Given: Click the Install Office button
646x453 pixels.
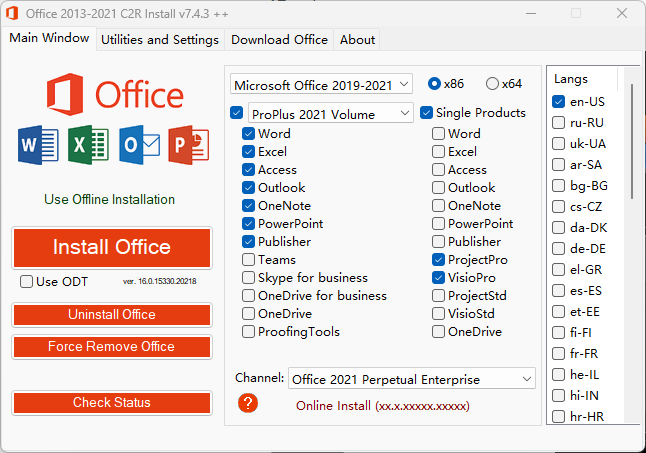Looking at the screenshot, I should click(112, 248).
